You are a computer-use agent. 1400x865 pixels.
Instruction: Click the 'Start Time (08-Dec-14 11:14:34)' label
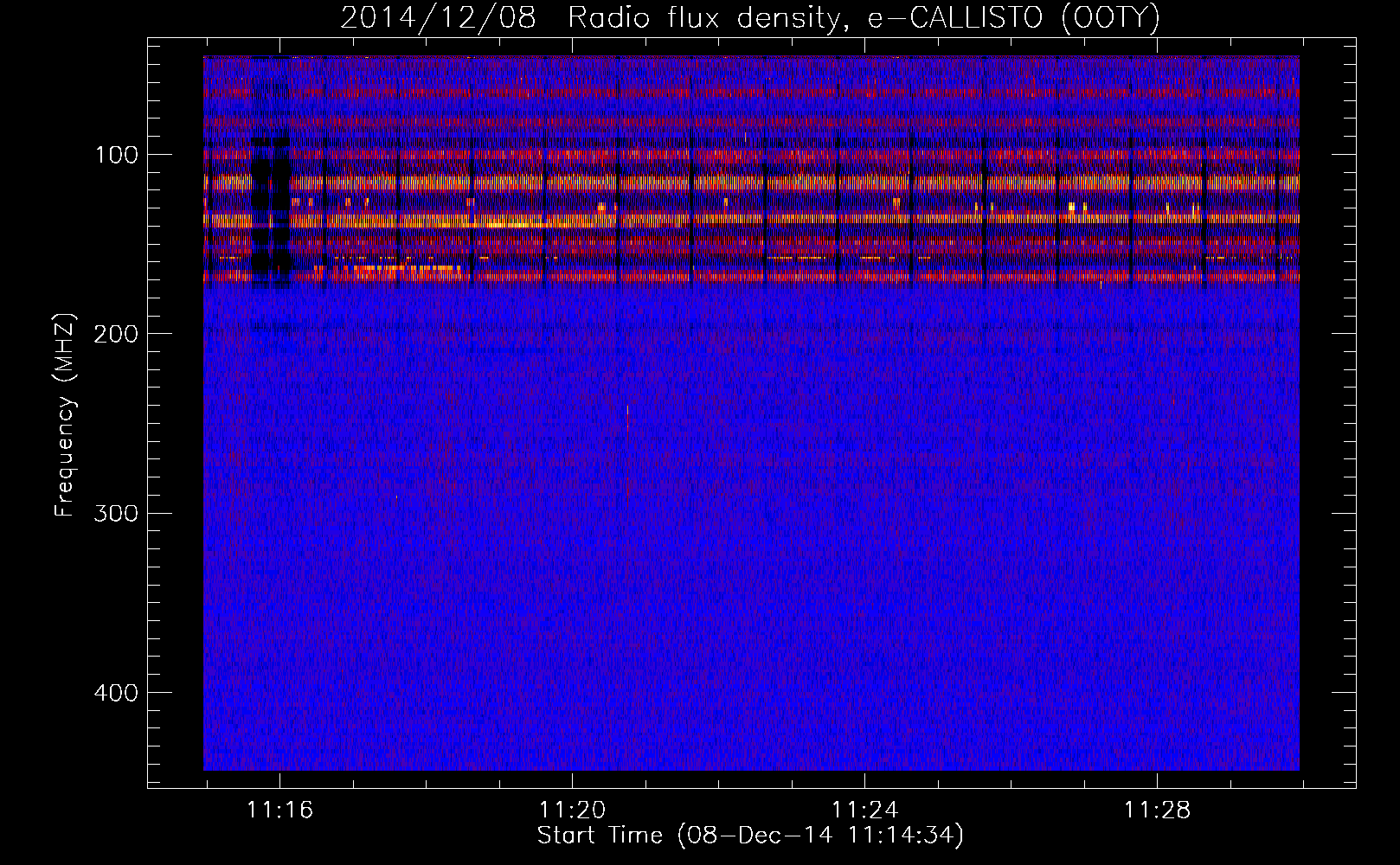750,836
